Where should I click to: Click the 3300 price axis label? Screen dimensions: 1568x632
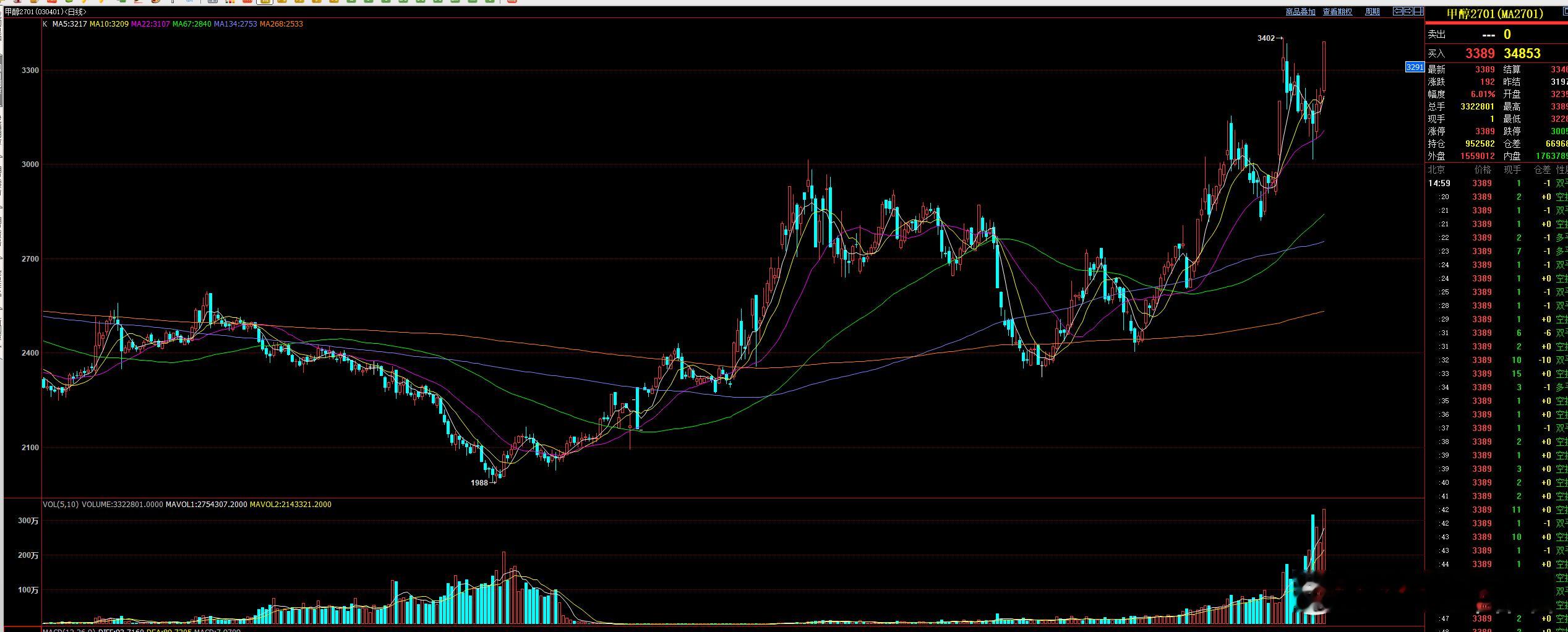30,70
